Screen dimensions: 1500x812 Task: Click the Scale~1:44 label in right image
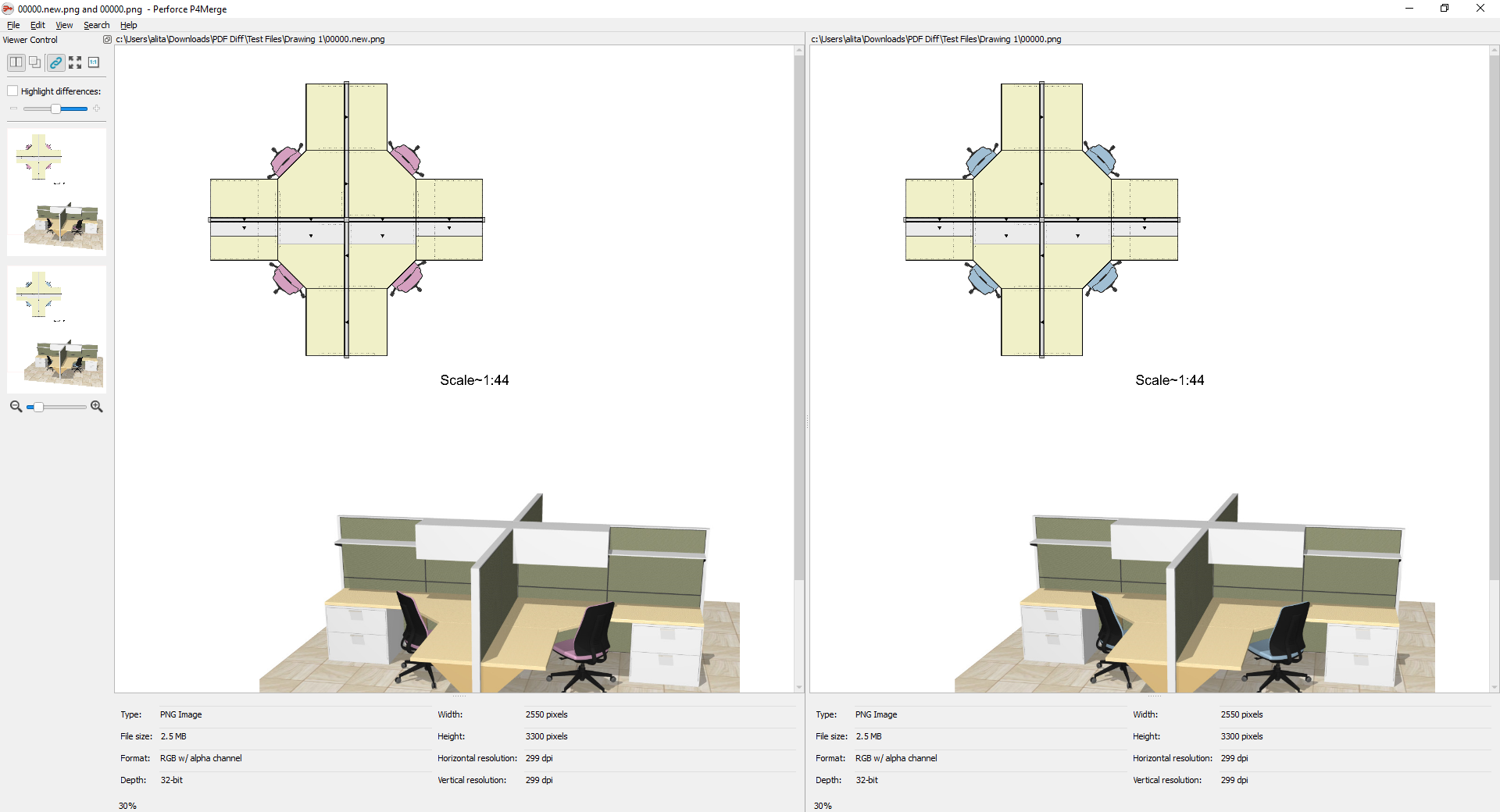coord(1170,380)
